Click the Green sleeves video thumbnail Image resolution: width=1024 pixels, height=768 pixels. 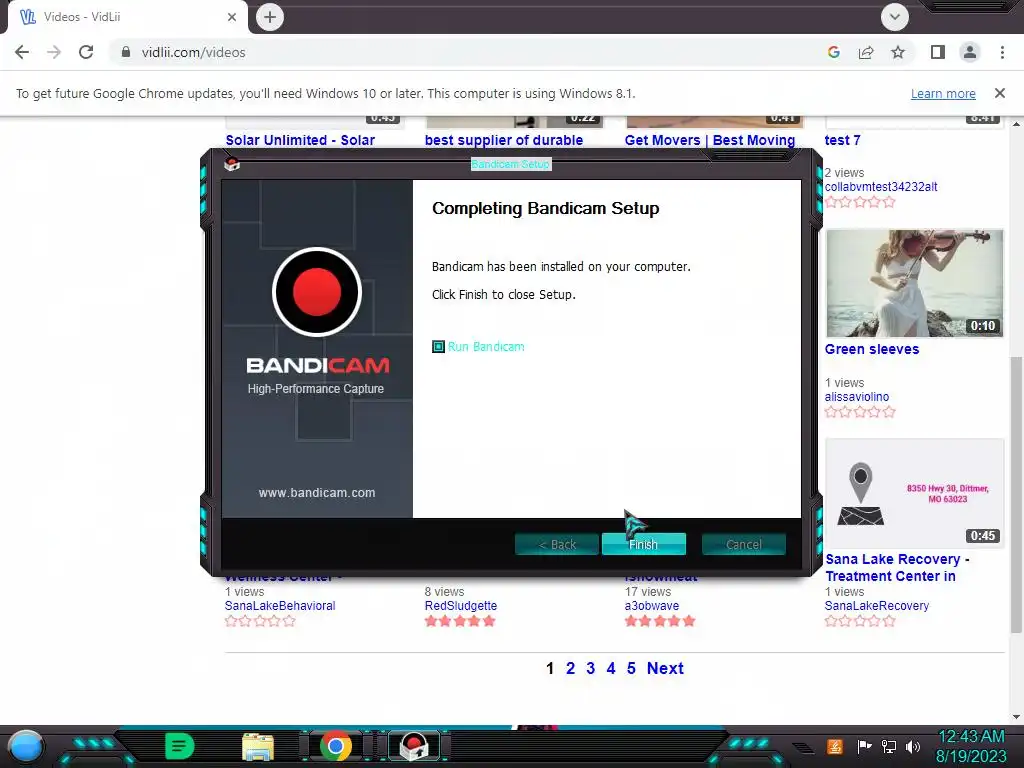click(914, 283)
